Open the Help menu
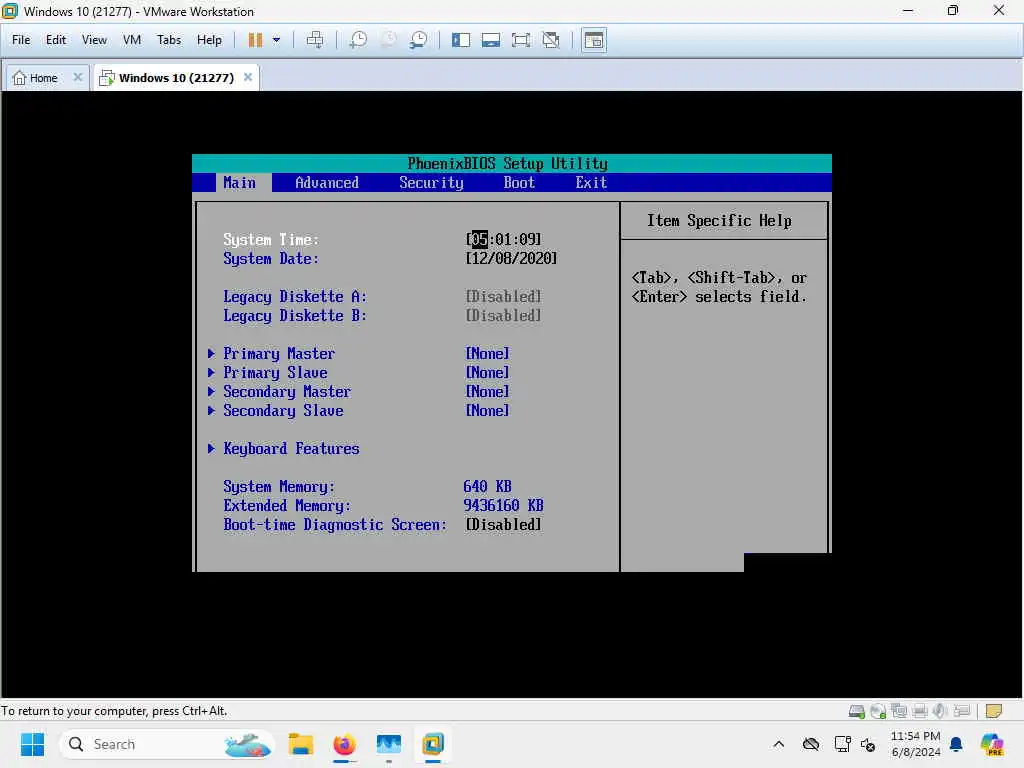The height and width of the screenshot is (768, 1024). point(209,40)
